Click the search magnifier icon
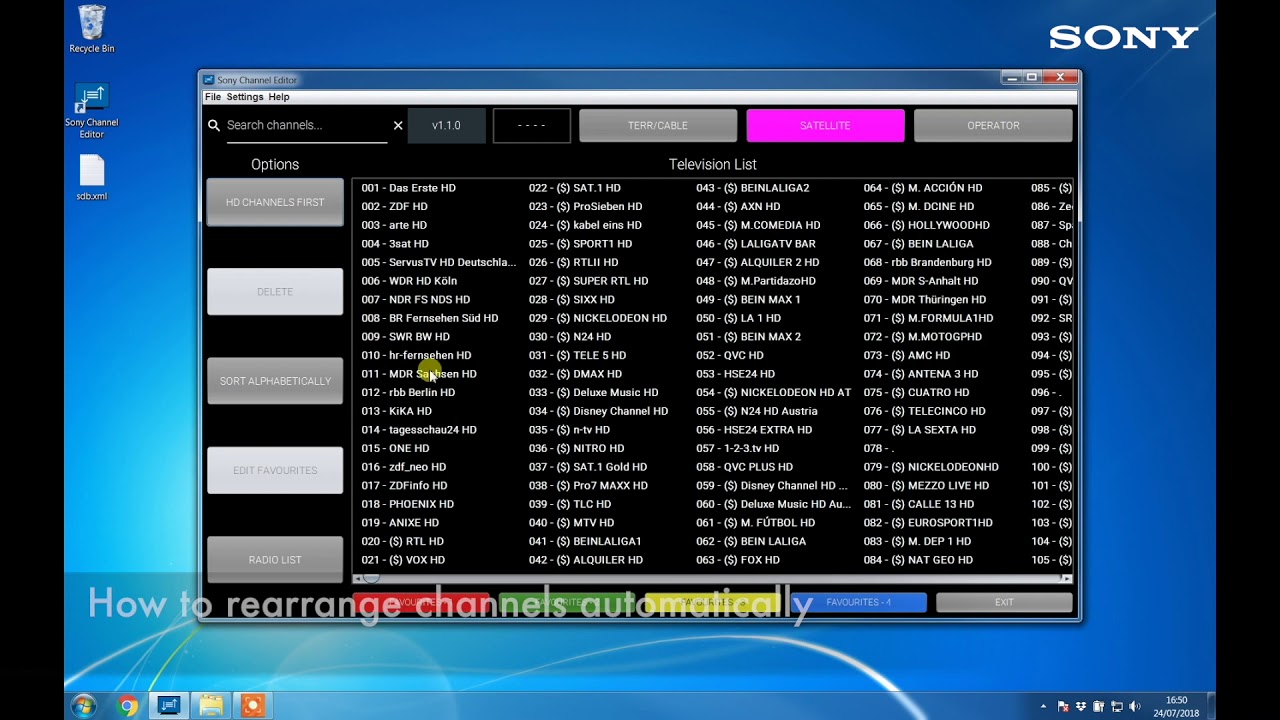Image resolution: width=1280 pixels, height=720 pixels. [214, 126]
